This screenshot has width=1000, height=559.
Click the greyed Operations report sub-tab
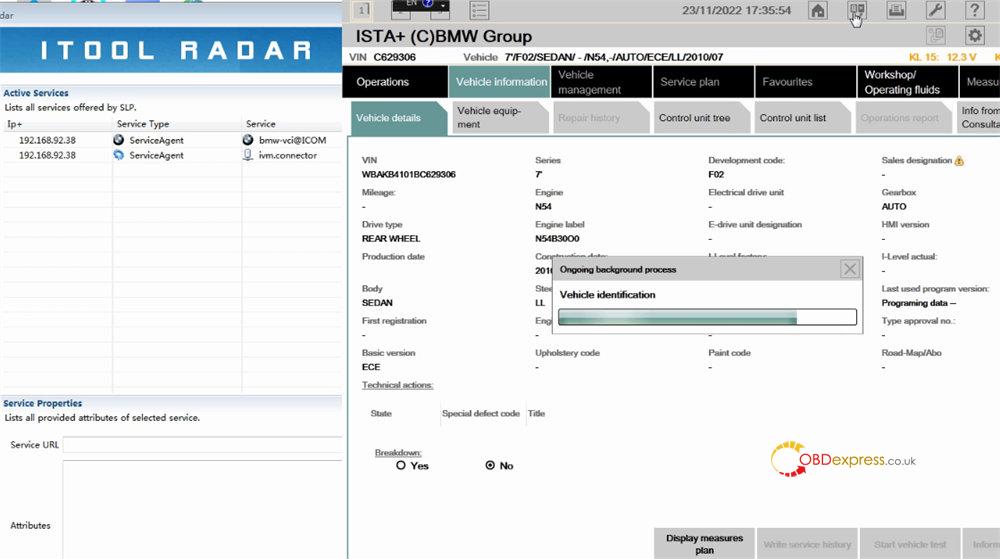(903, 117)
